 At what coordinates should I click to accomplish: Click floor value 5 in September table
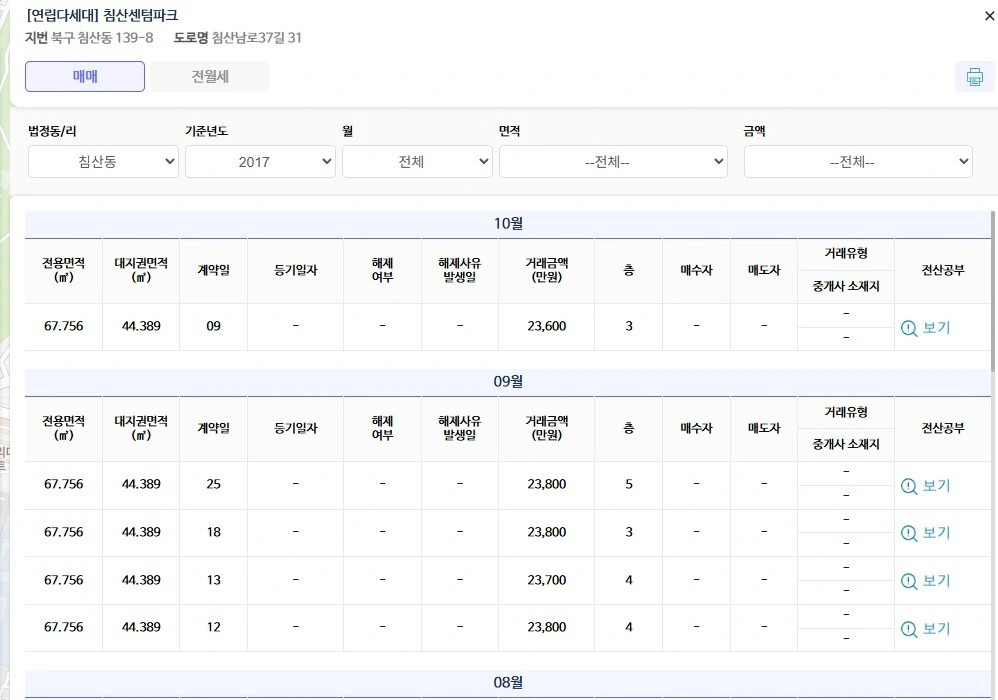(x=629, y=484)
